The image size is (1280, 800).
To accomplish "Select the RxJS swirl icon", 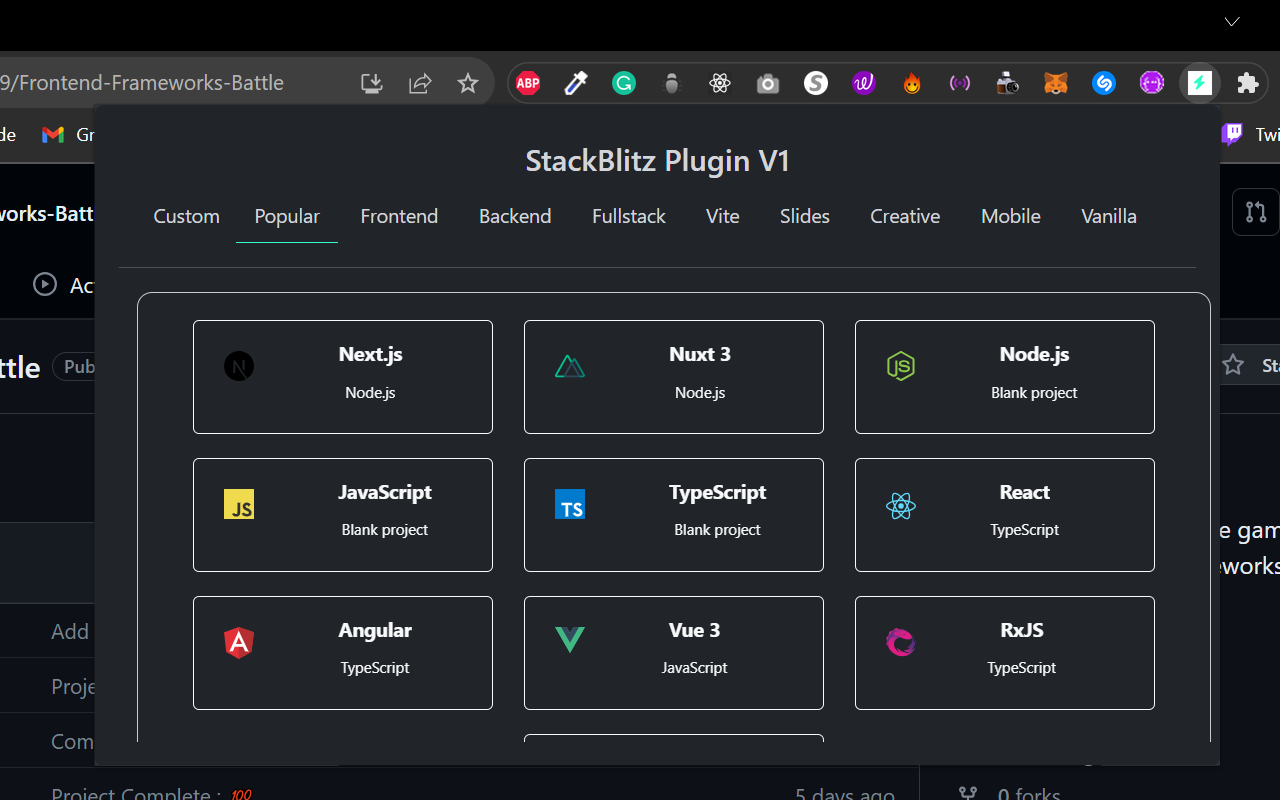I will [x=901, y=642].
